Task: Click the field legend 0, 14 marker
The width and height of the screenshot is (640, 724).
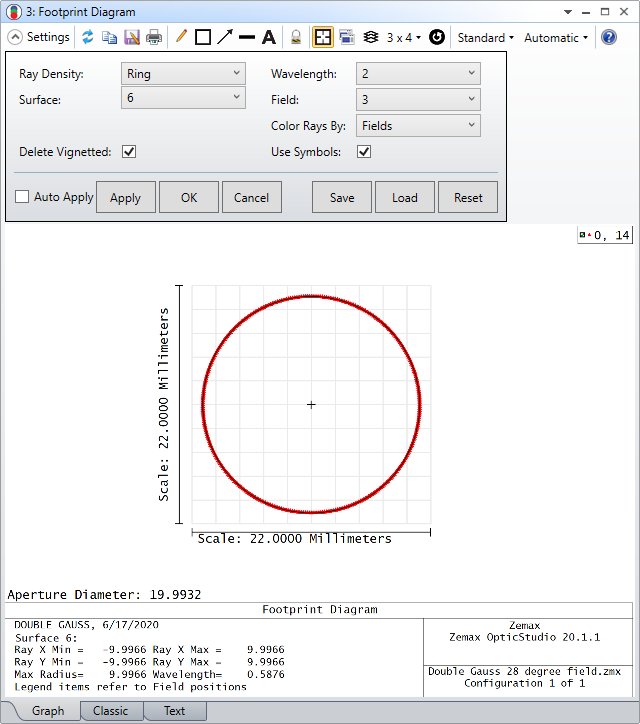Action: [604, 235]
